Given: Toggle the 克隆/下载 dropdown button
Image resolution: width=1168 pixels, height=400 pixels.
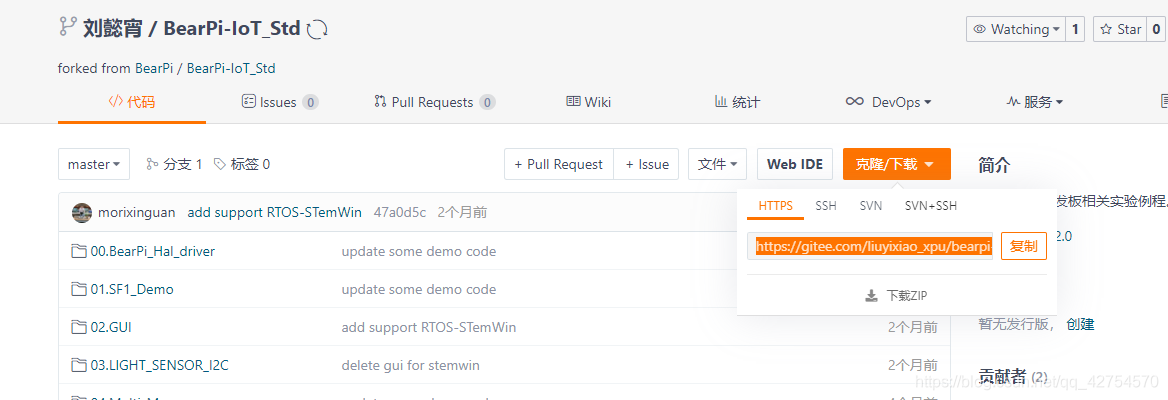Looking at the screenshot, I should click(x=897, y=164).
